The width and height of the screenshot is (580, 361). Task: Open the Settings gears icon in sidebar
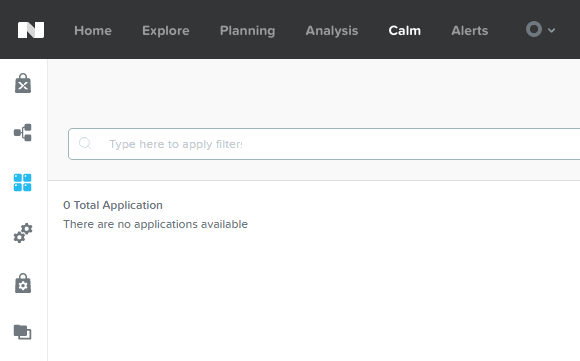pyautogui.click(x=23, y=233)
